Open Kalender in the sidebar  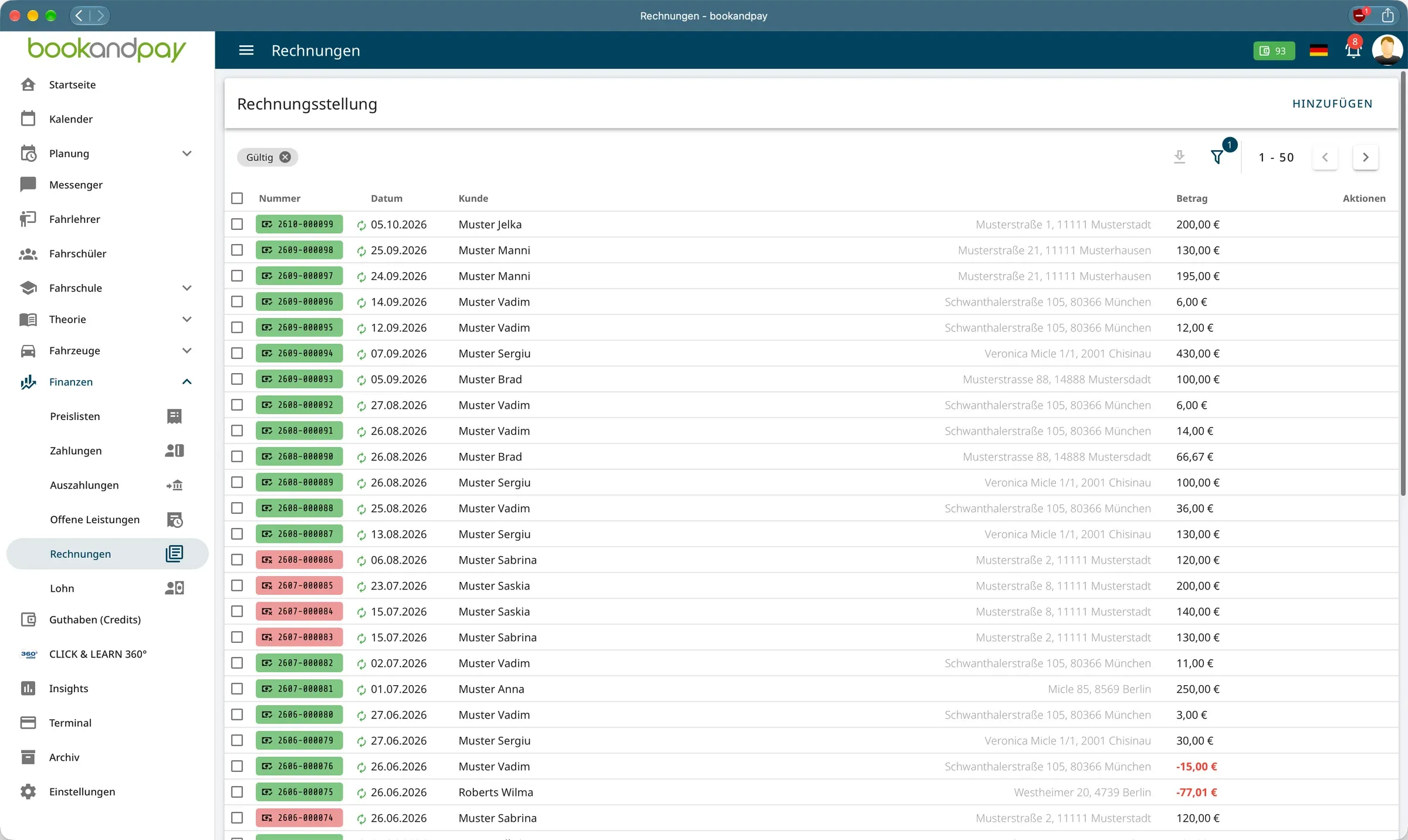pyautogui.click(x=107, y=119)
